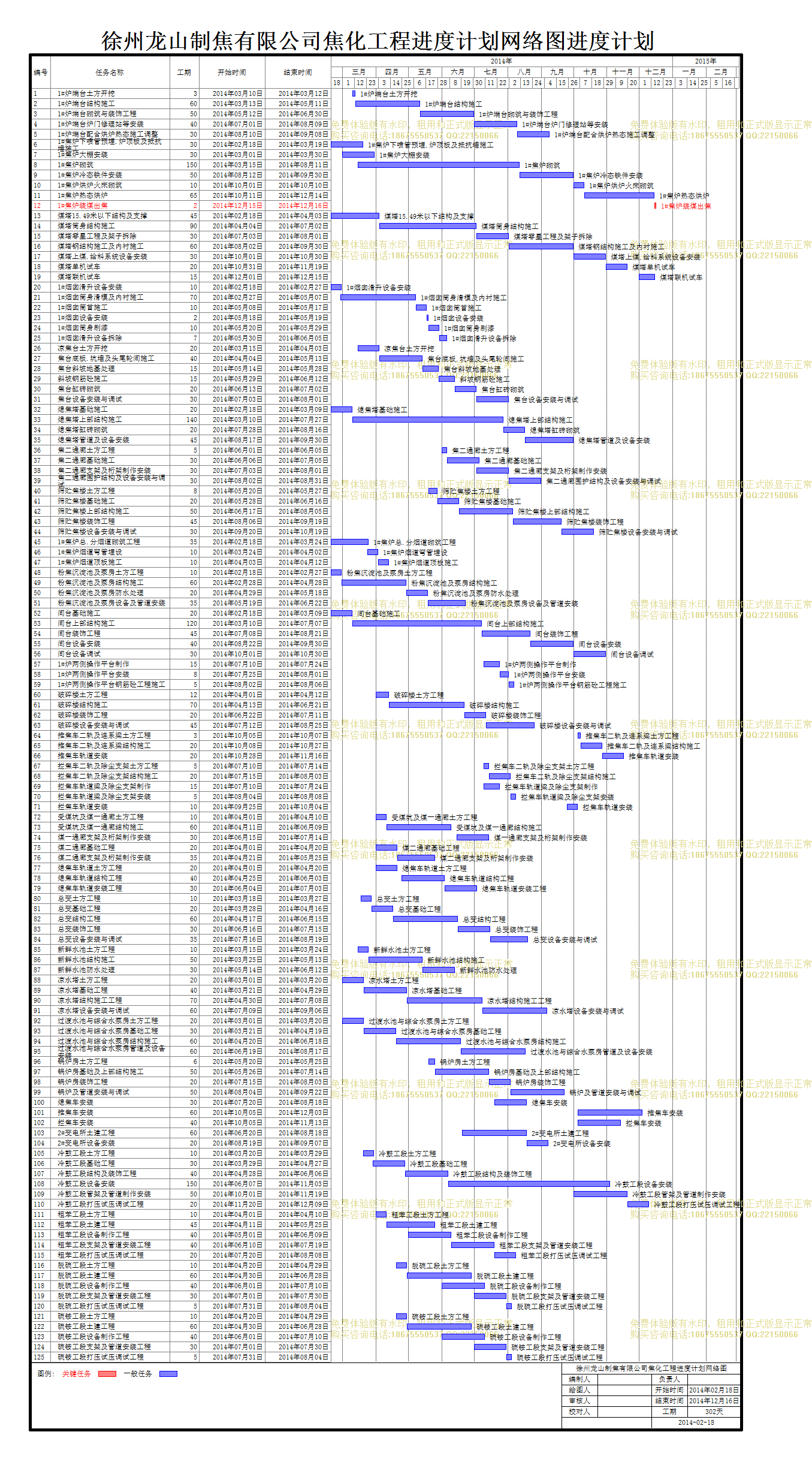Select task name 锅炉房装饰工程 in row 98
Viewport: 812px width, 1459px height.
(x=83, y=1082)
